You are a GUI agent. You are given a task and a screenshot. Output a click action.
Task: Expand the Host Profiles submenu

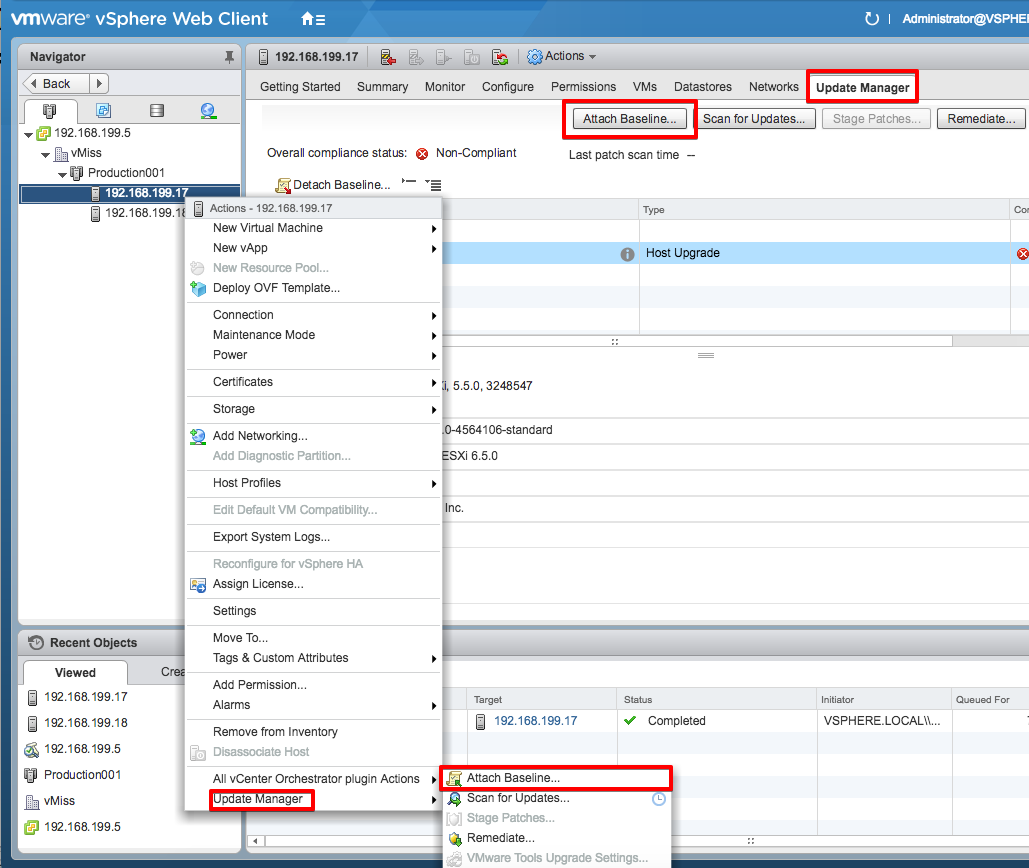click(434, 484)
